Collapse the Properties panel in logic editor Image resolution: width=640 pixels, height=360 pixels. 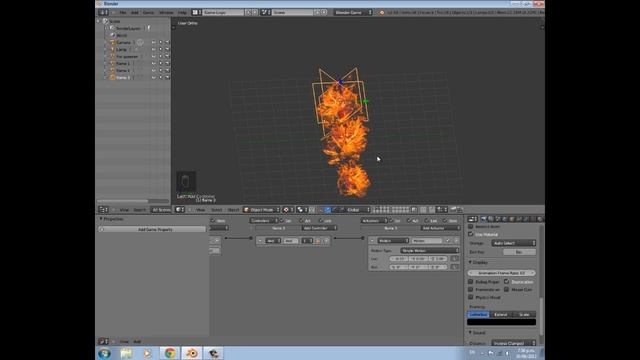pyautogui.click(x=101, y=219)
